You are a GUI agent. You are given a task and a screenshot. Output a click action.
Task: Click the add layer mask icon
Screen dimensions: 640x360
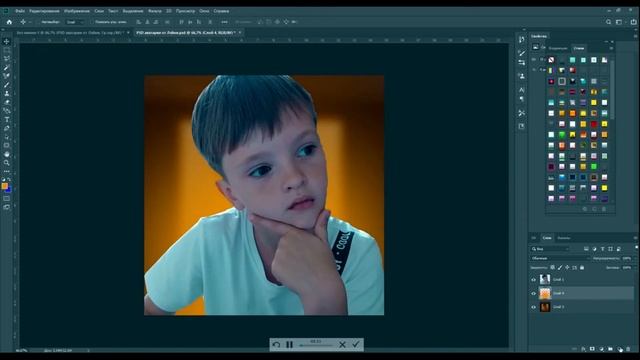click(x=592, y=349)
